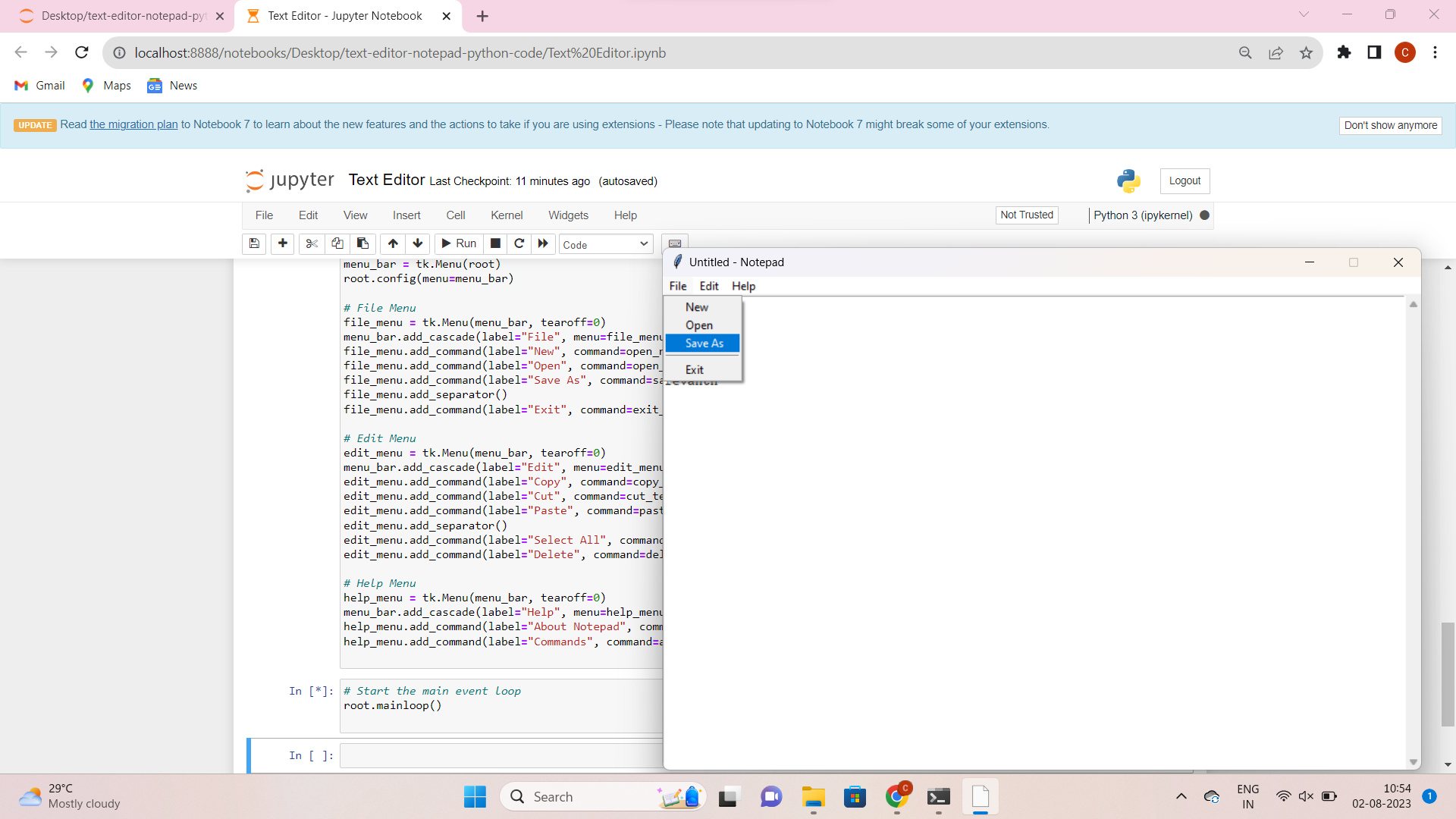Dismiss banner with Don't show anymore
This screenshot has height=819, width=1456.
(1390, 125)
